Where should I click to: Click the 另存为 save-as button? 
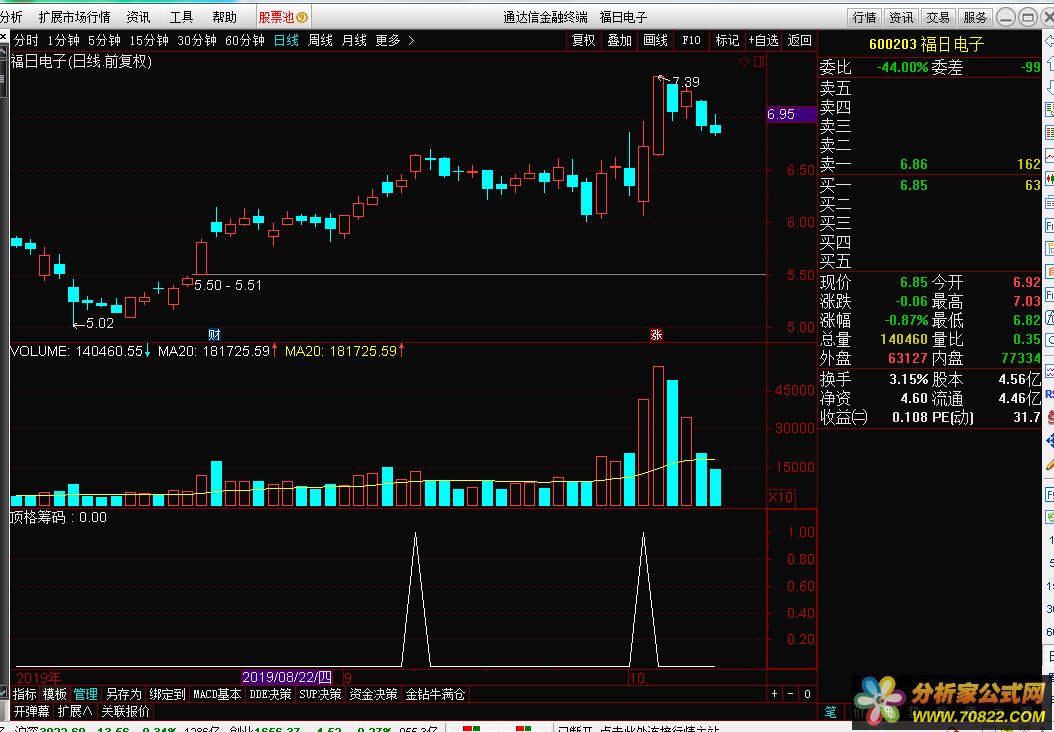pyautogui.click(x=124, y=694)
